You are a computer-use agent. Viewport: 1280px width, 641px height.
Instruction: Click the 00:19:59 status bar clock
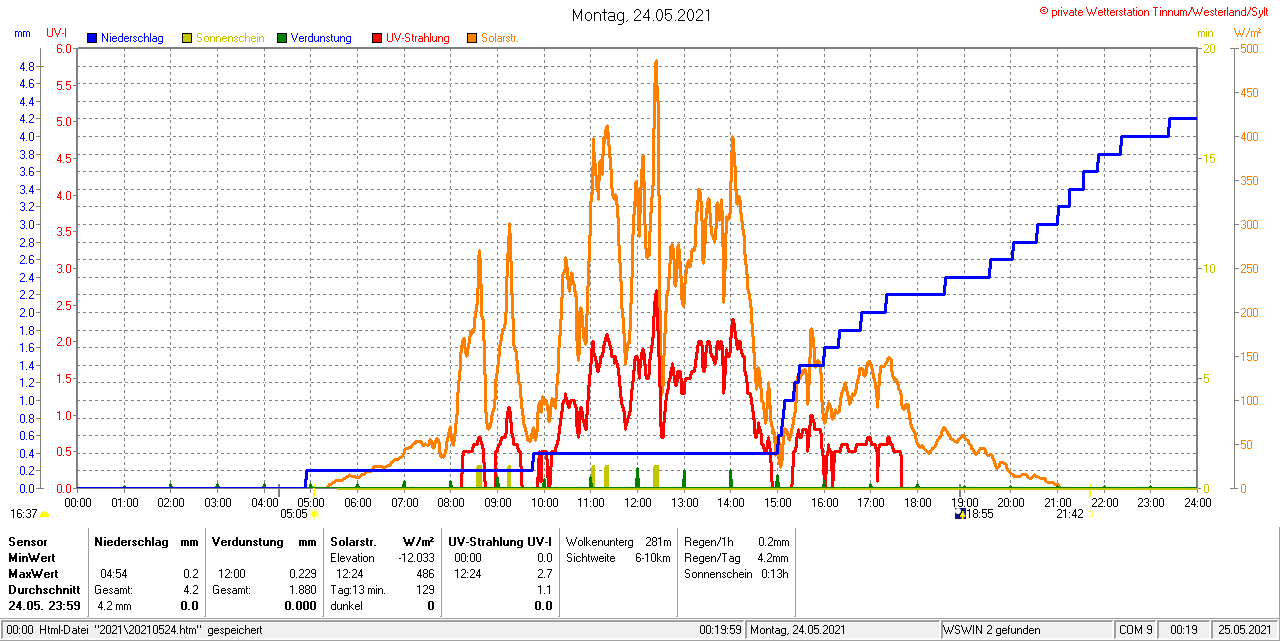(720, 630)
